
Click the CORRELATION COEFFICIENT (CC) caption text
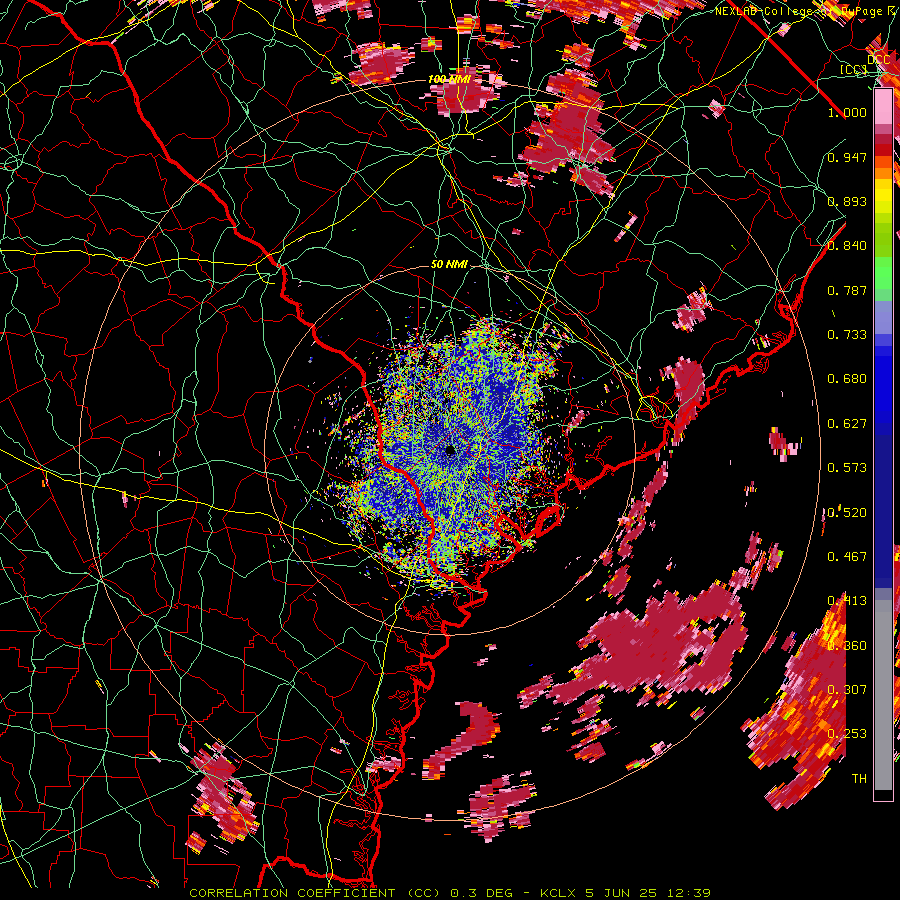[x=315, y=893]
